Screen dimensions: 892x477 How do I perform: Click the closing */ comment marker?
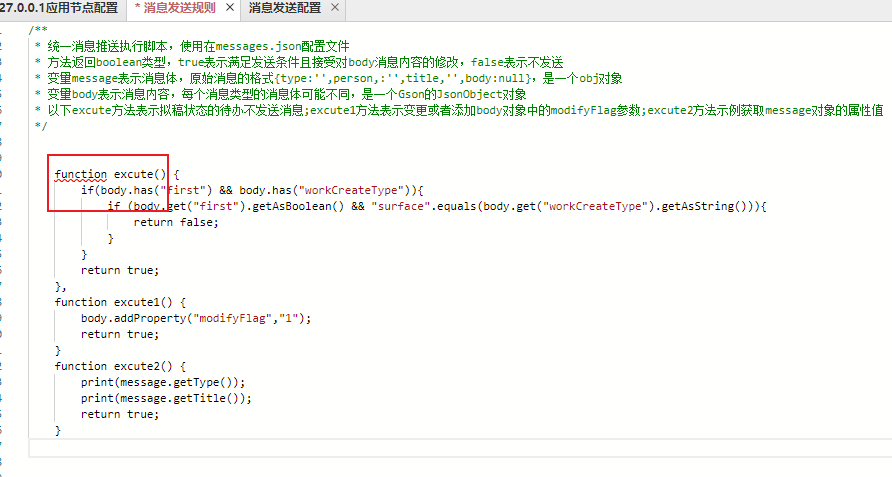39,126
